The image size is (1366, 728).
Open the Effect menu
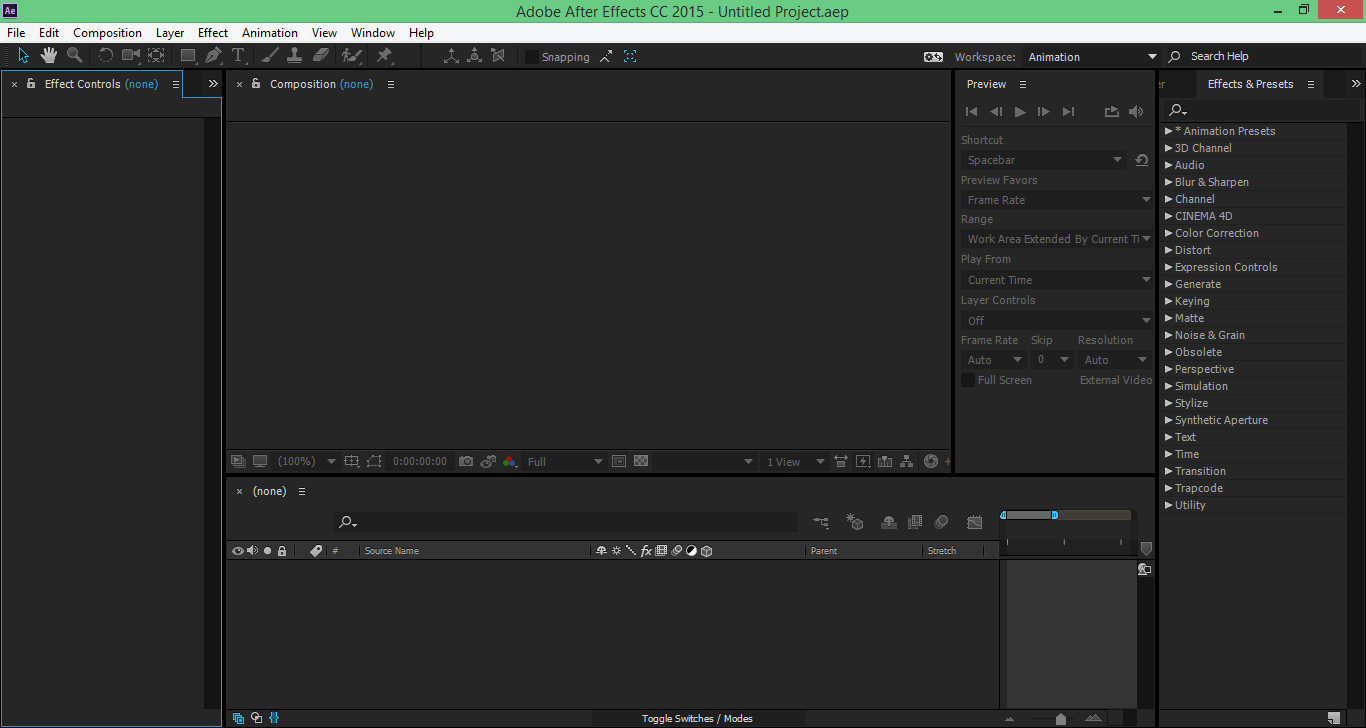click(x=213, y=33)
